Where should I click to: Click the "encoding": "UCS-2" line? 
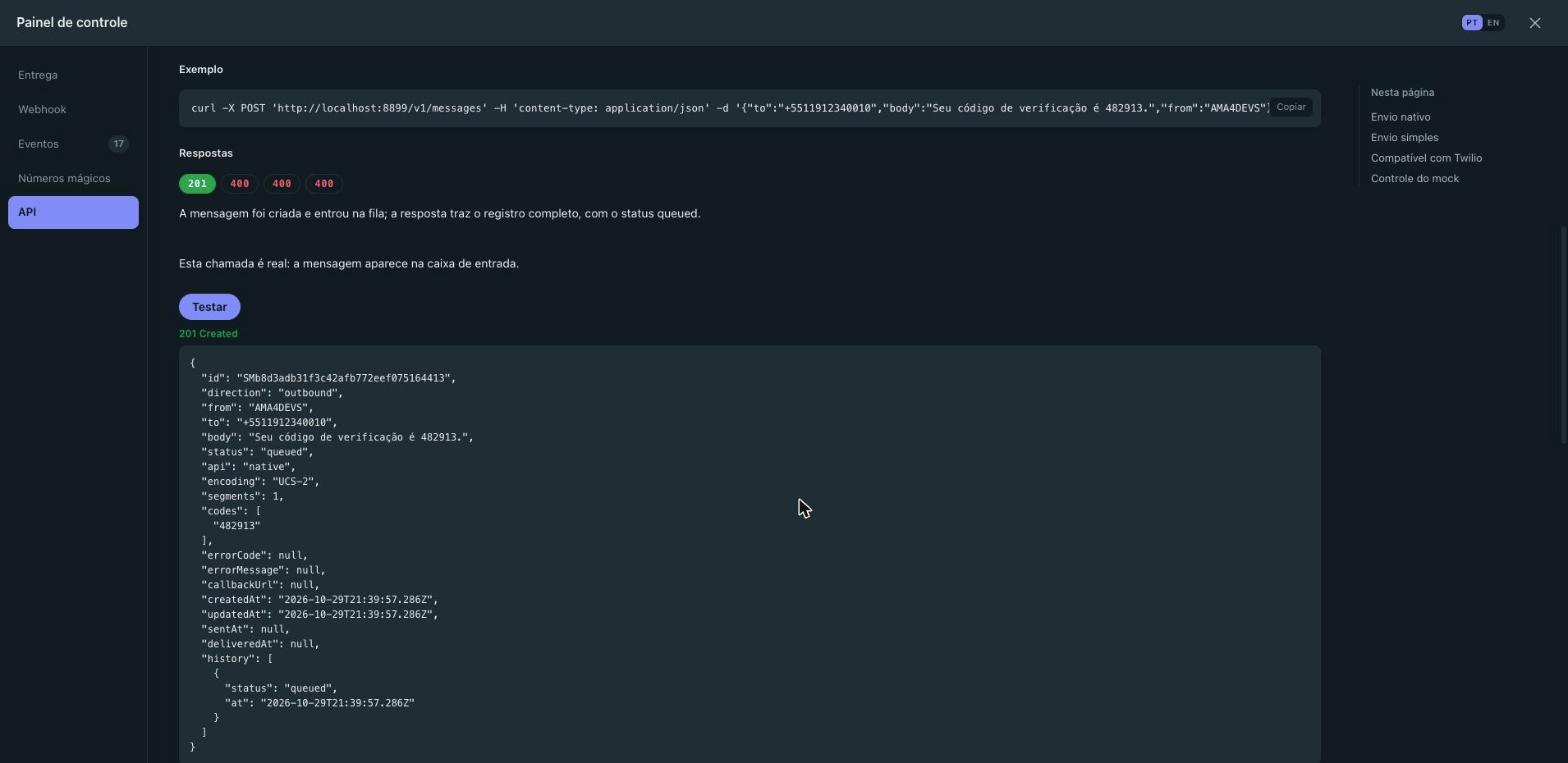(x=260, y=482)
